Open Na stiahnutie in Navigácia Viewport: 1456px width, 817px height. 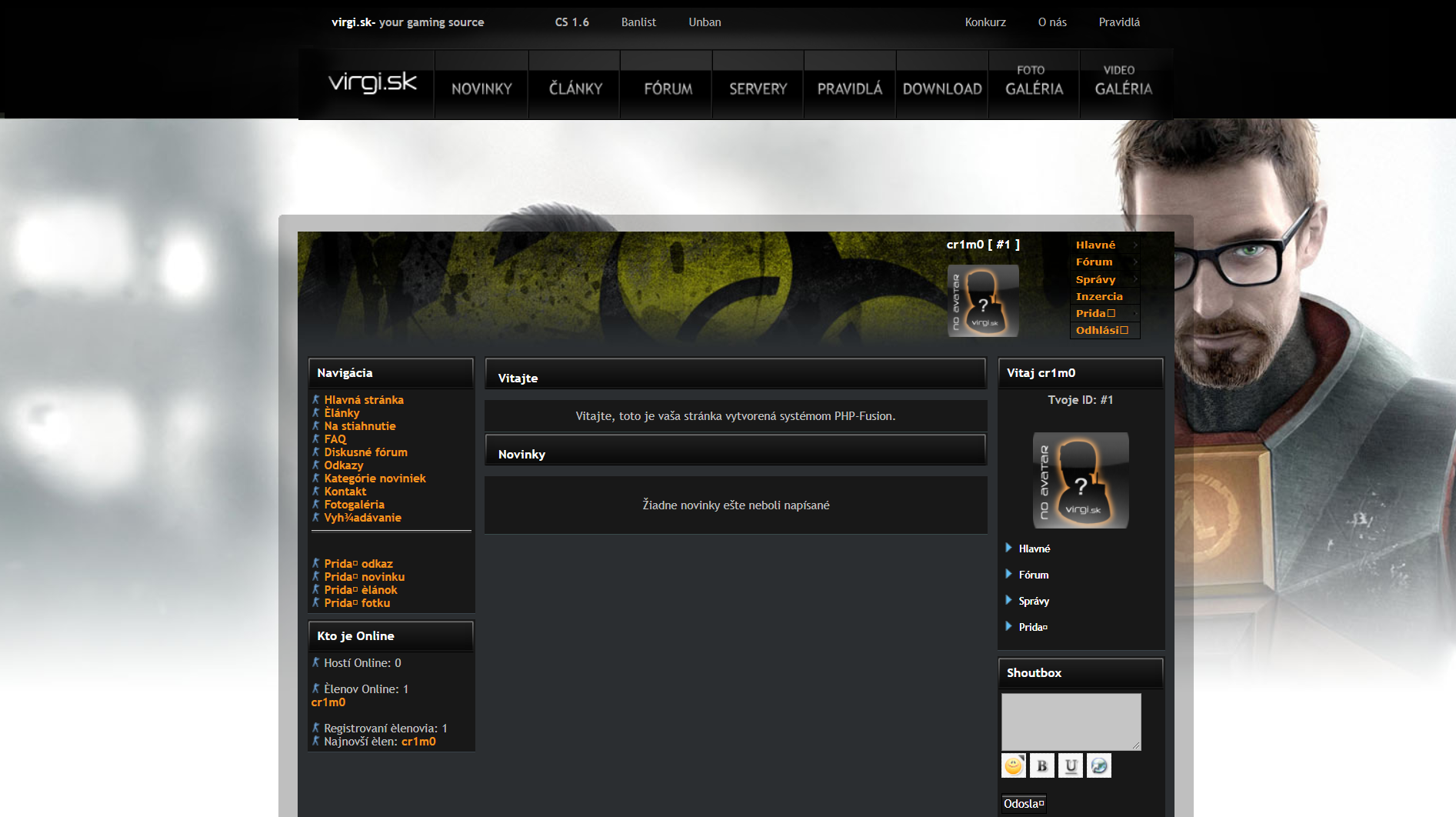click(360, 426)
